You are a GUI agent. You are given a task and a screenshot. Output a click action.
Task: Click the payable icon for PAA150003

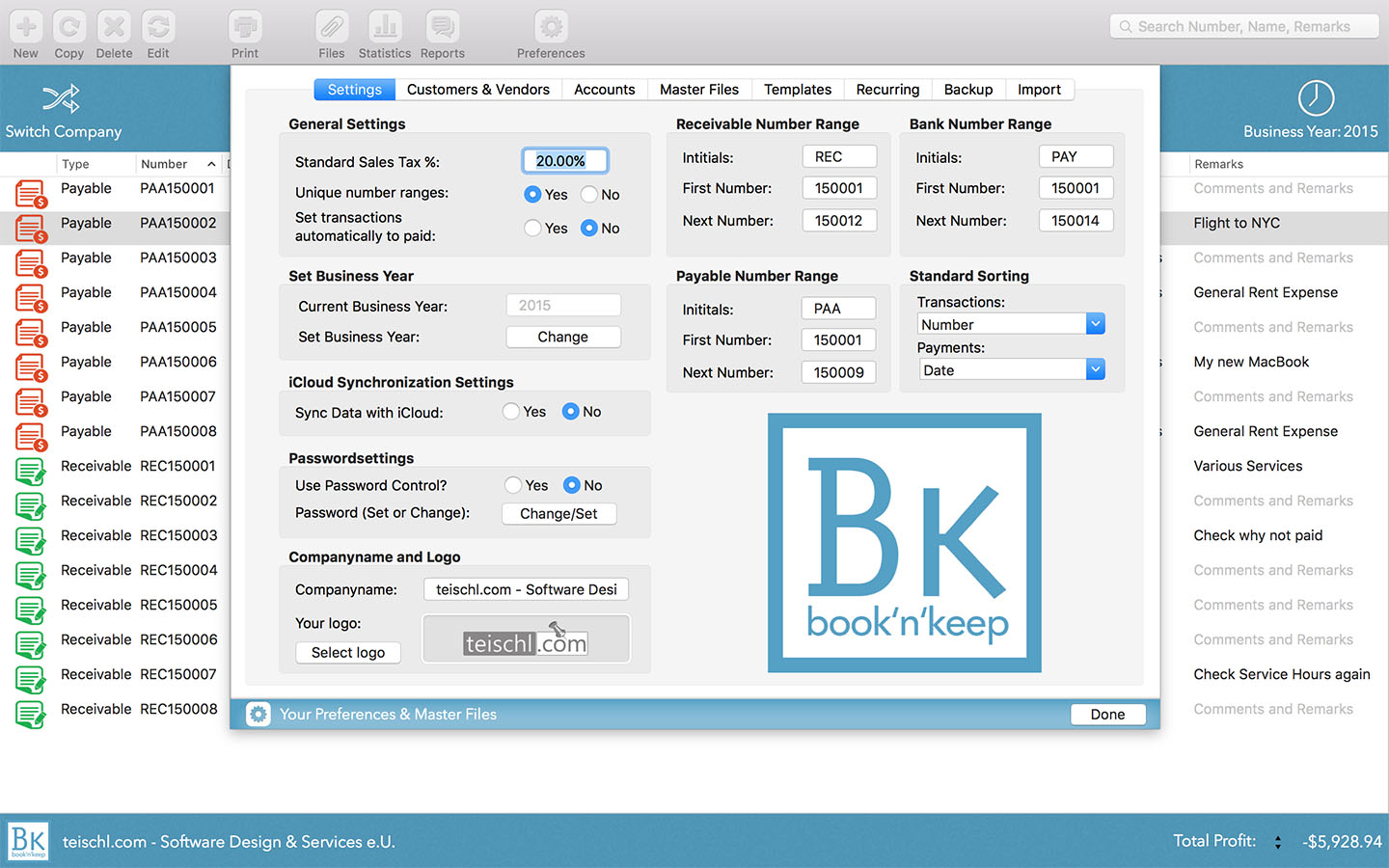pyautogui.click(x=30, y=263)
